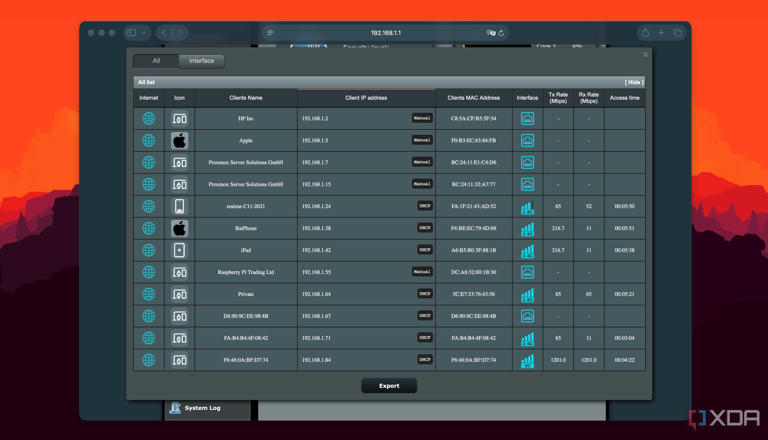Viewport: 768px width, 440px height.
Task: Click the Apple logo icon in the 192.168.1.5 row
Action: tap(179, 140)
